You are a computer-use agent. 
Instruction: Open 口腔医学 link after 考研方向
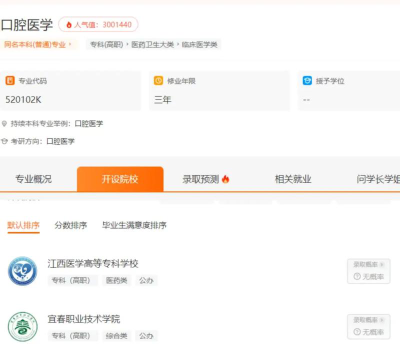(60, 141)
